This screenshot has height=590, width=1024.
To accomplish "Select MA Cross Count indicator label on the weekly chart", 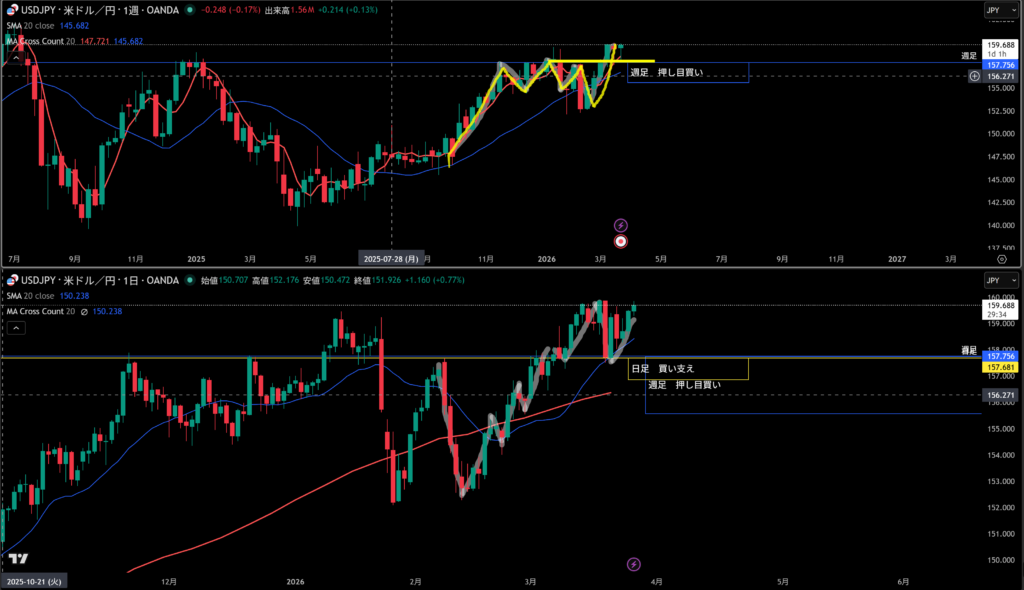I will coord(38,41).
